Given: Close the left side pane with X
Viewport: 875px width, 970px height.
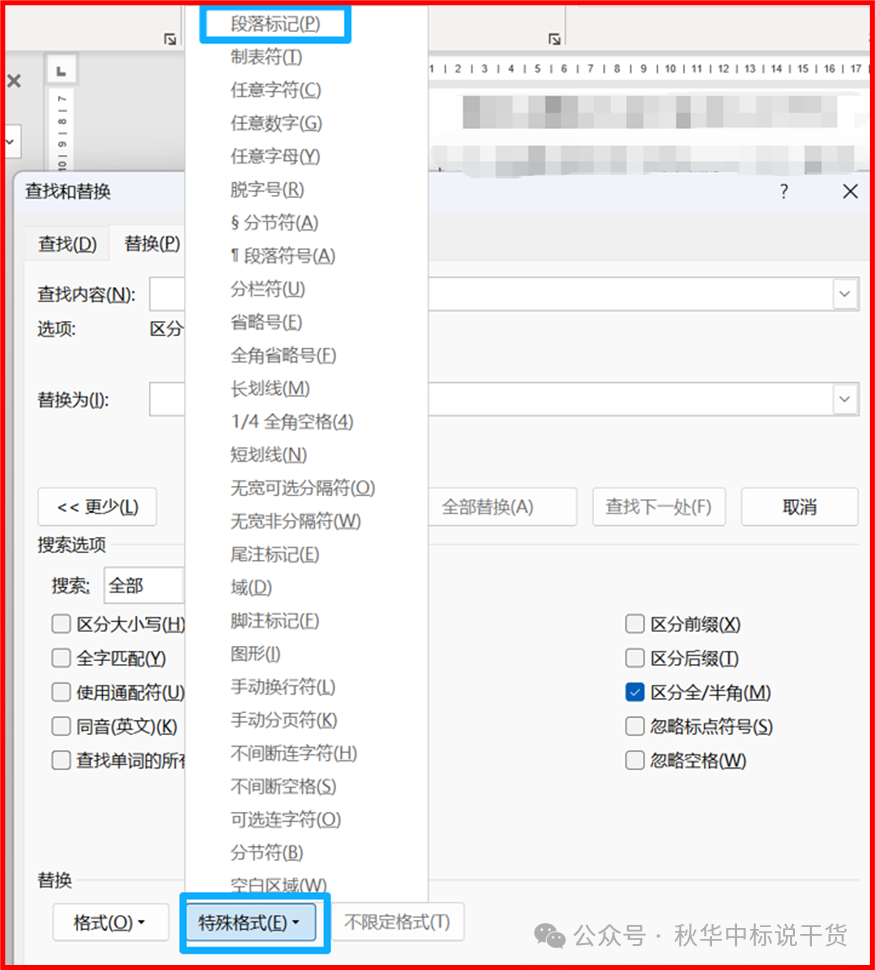Looking at the screenshot, I should tap(13, 81).
